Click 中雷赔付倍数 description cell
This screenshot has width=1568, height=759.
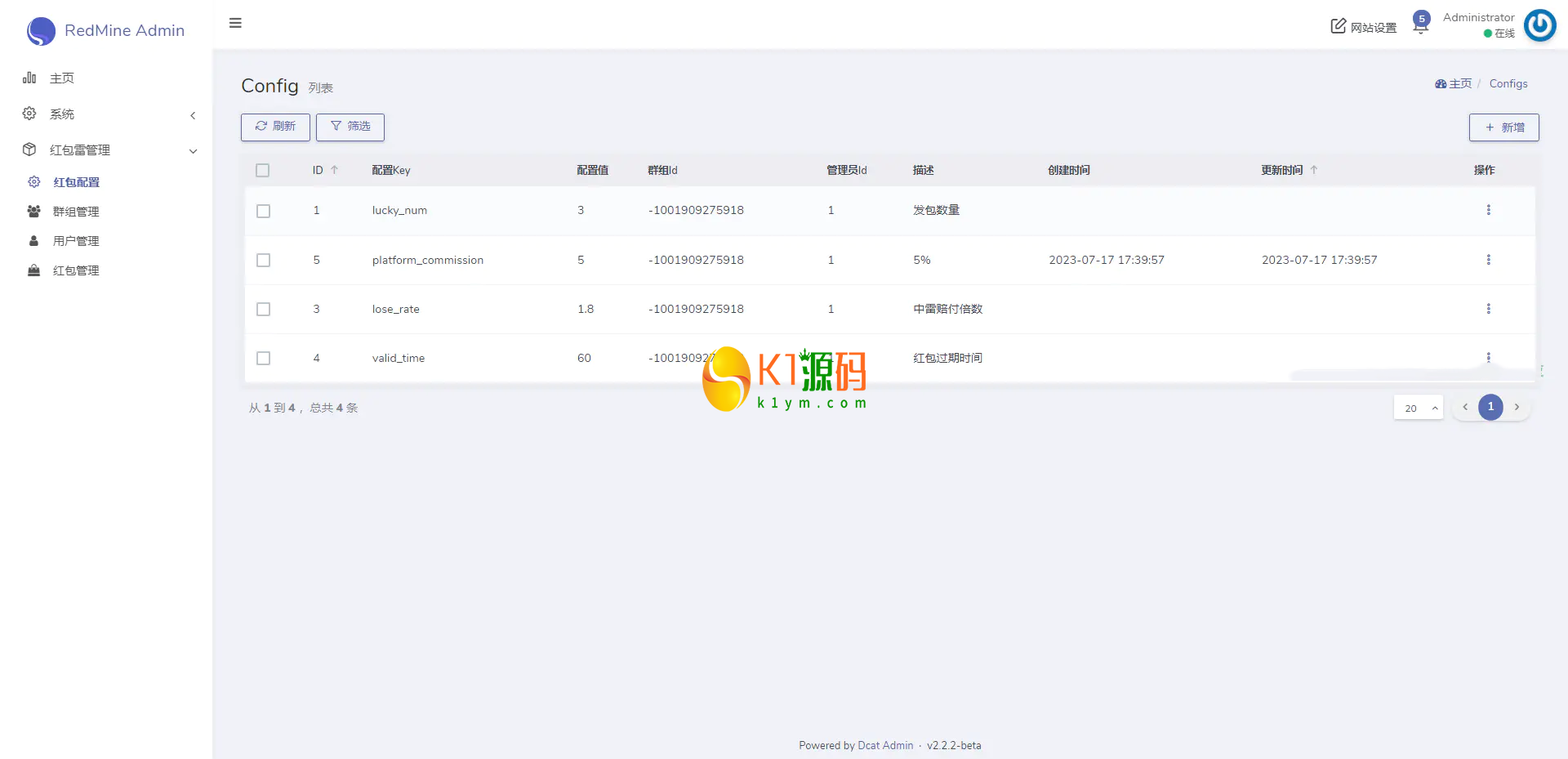tap(947, 309)
